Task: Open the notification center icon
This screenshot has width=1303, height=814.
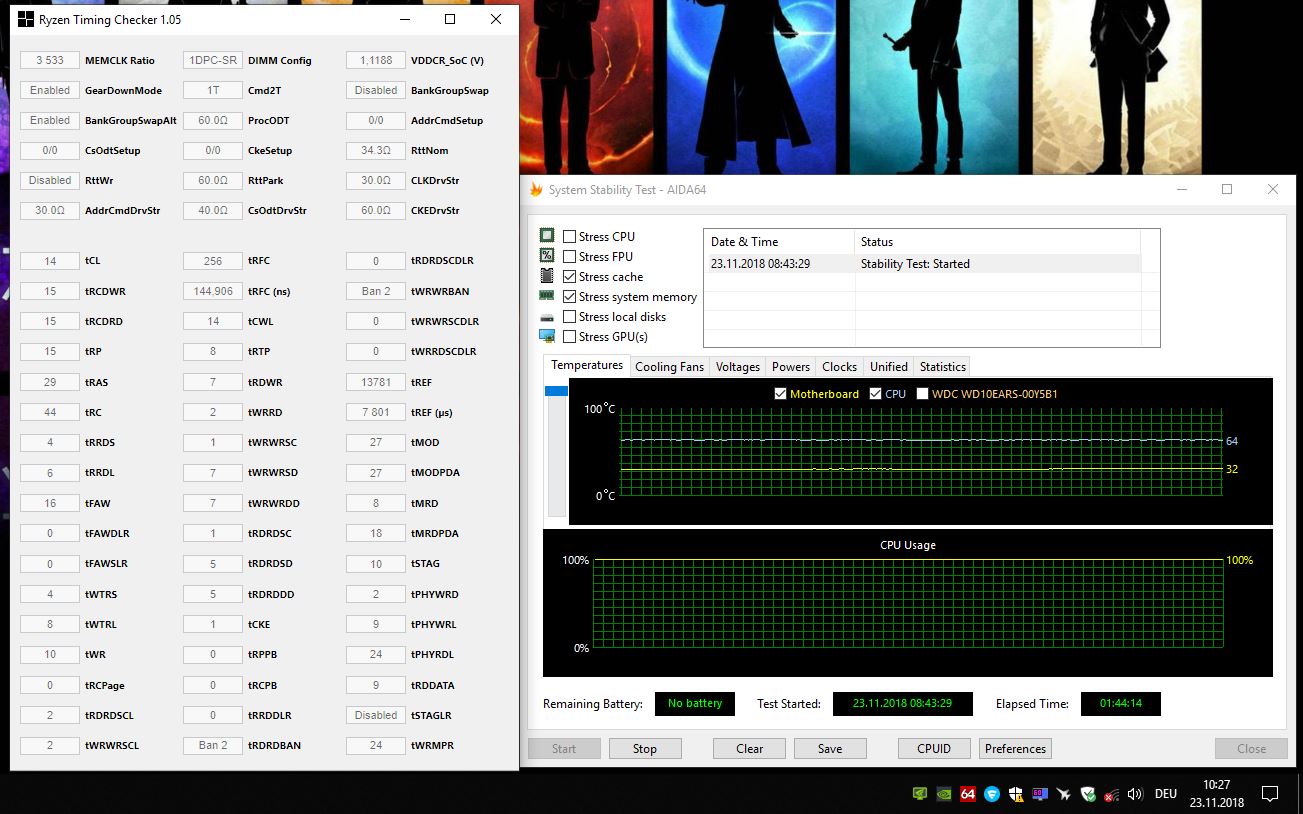Action: pyautogui.click(x=1270, y=794)
